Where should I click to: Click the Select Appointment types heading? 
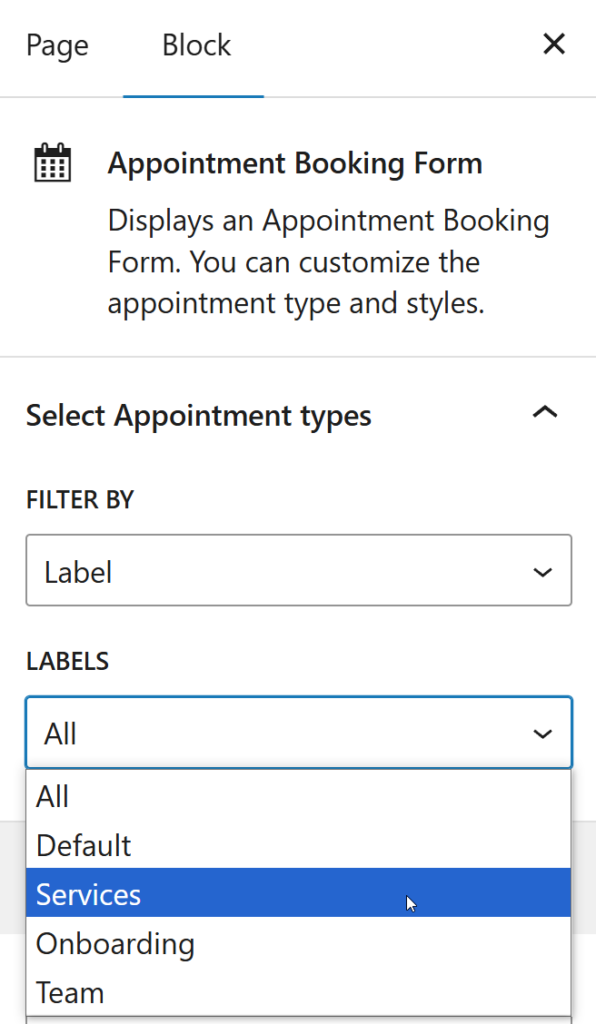click(198, 415)
